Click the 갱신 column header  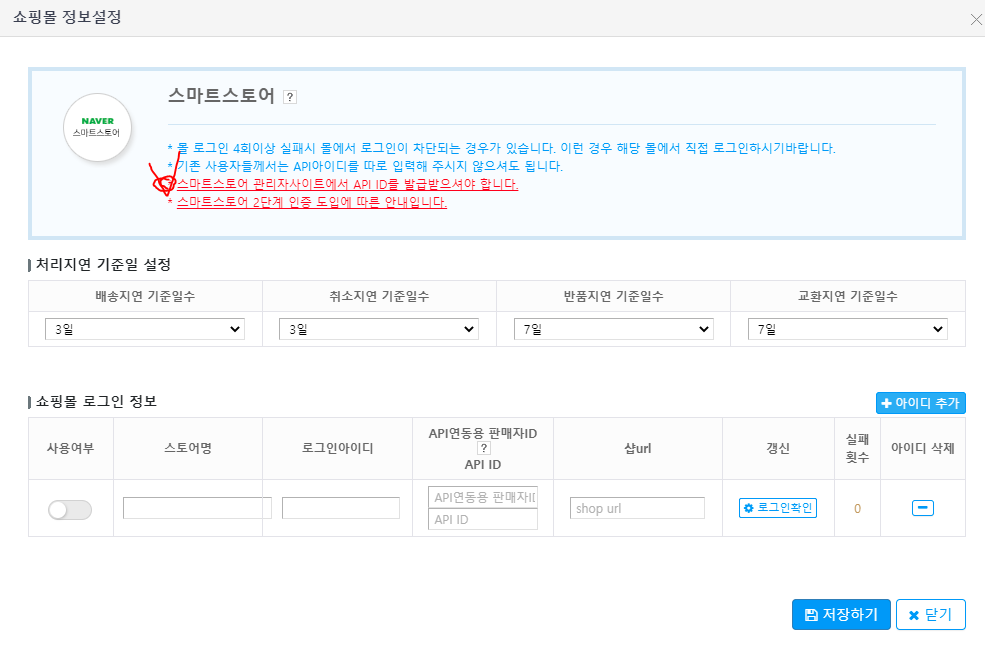pyautogui.click(x=778, y=448)
